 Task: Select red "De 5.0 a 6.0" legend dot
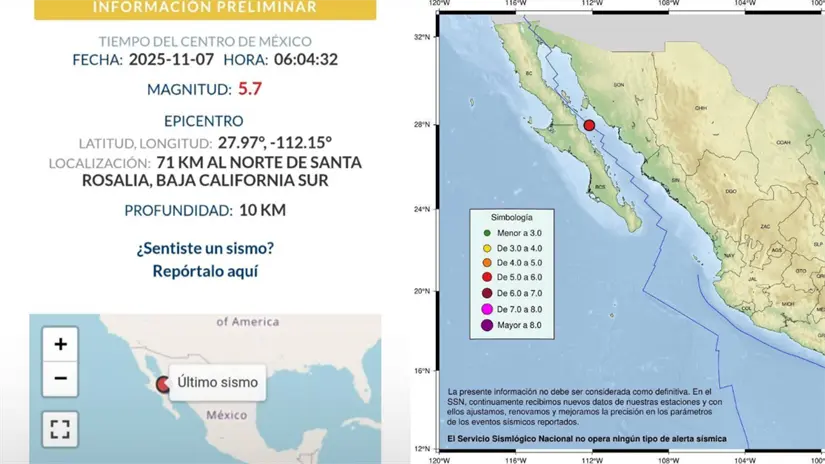pyautogui.click(x=485, y=278)
